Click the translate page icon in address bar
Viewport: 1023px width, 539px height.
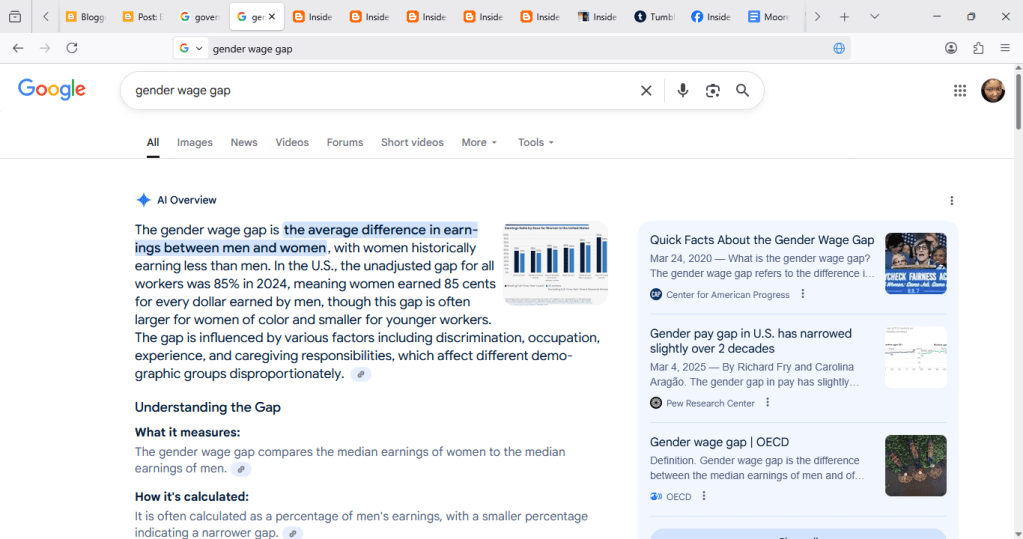(839, 48)
